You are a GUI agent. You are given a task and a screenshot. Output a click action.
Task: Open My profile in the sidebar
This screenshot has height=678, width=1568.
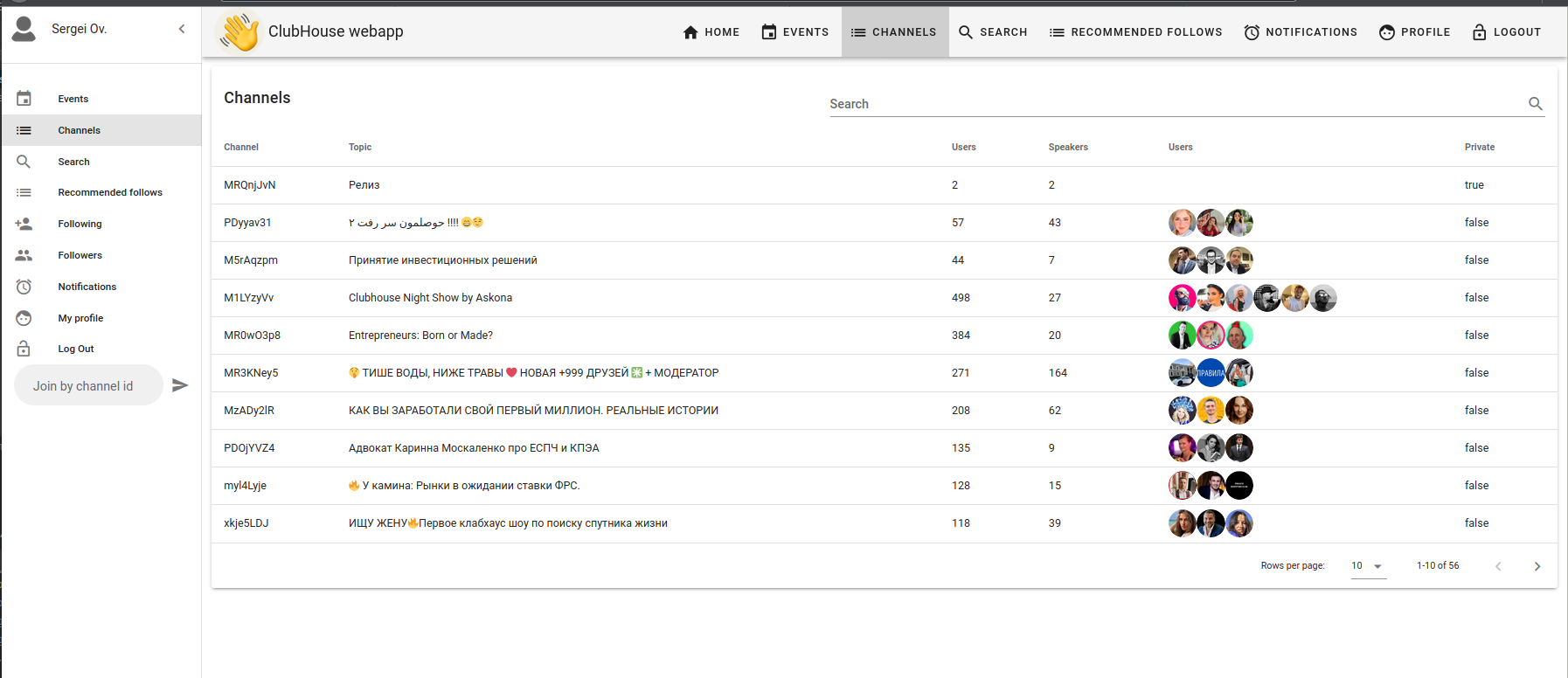click(x=101, y=318)
